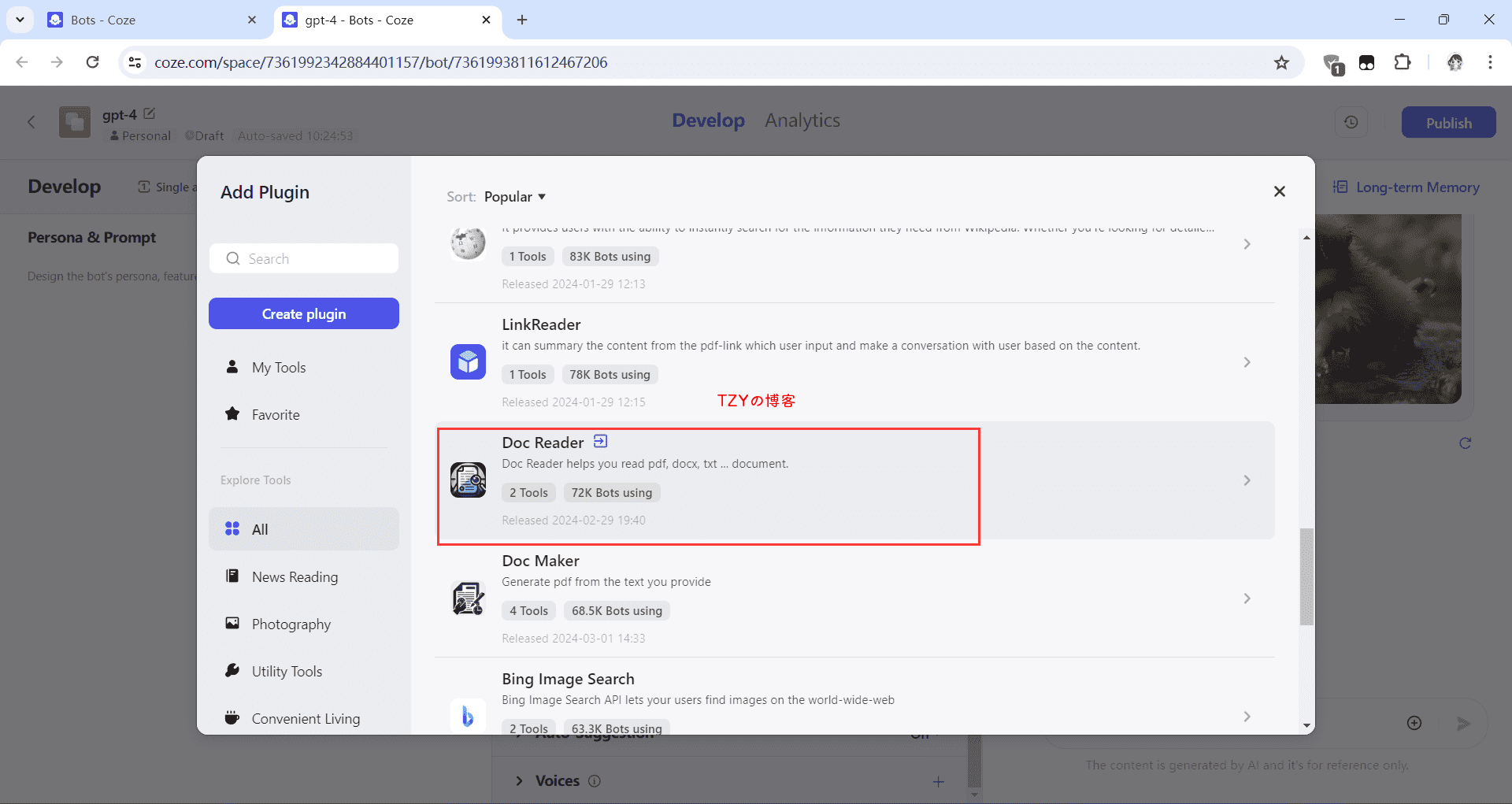This screenshot has width=1512, height=804.
Task: Click the Create plugin button
Action: click(303, 313)
